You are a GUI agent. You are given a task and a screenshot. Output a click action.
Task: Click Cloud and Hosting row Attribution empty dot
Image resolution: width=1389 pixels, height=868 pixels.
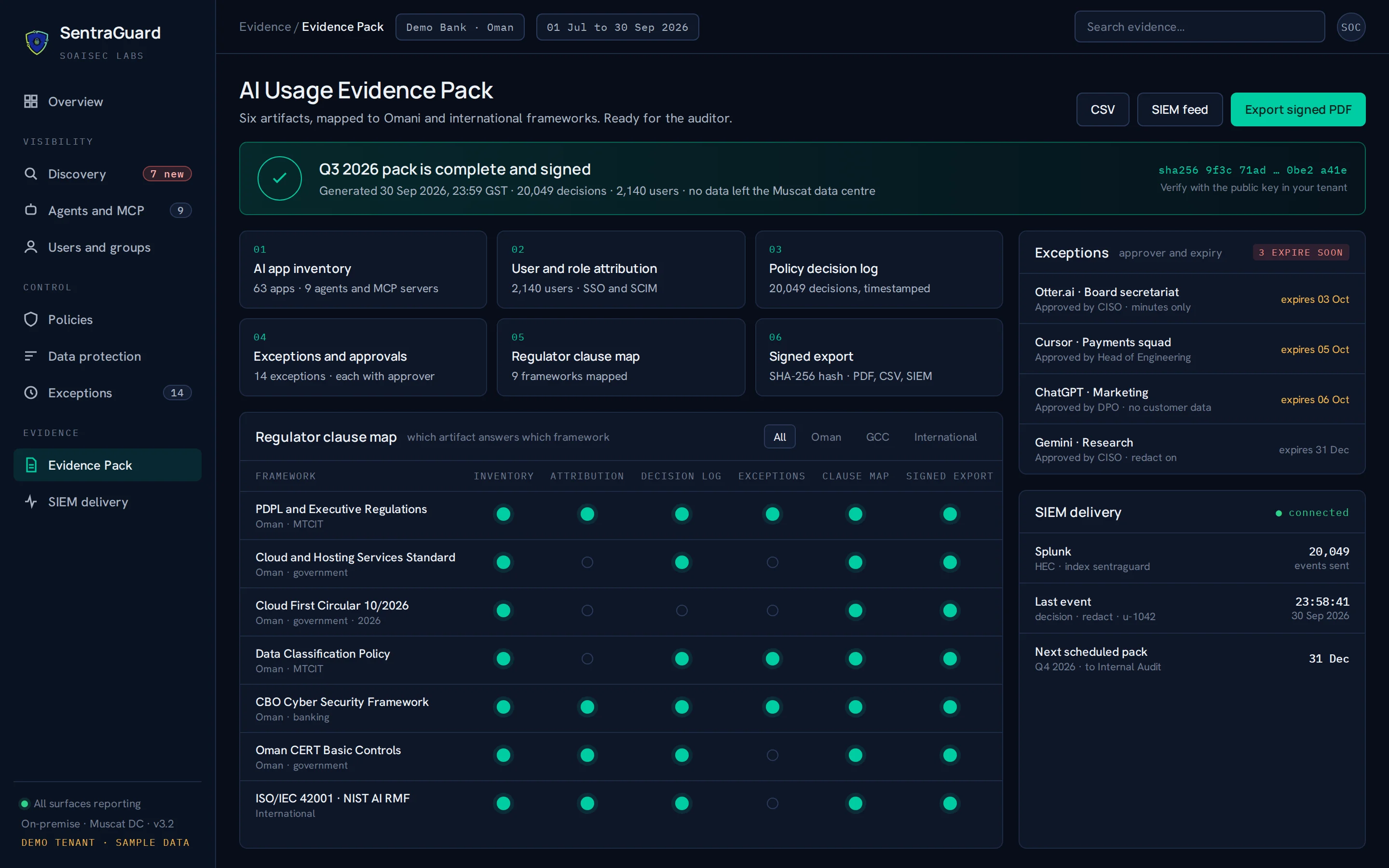[x=587, y=562]
